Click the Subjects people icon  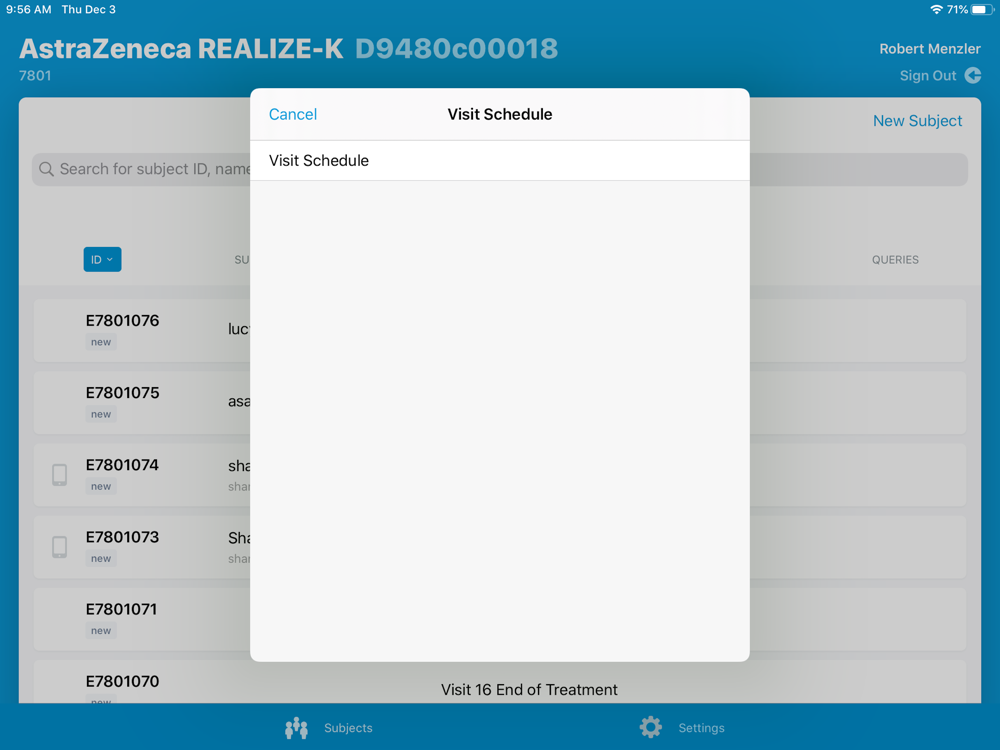(x=296, y=728)
